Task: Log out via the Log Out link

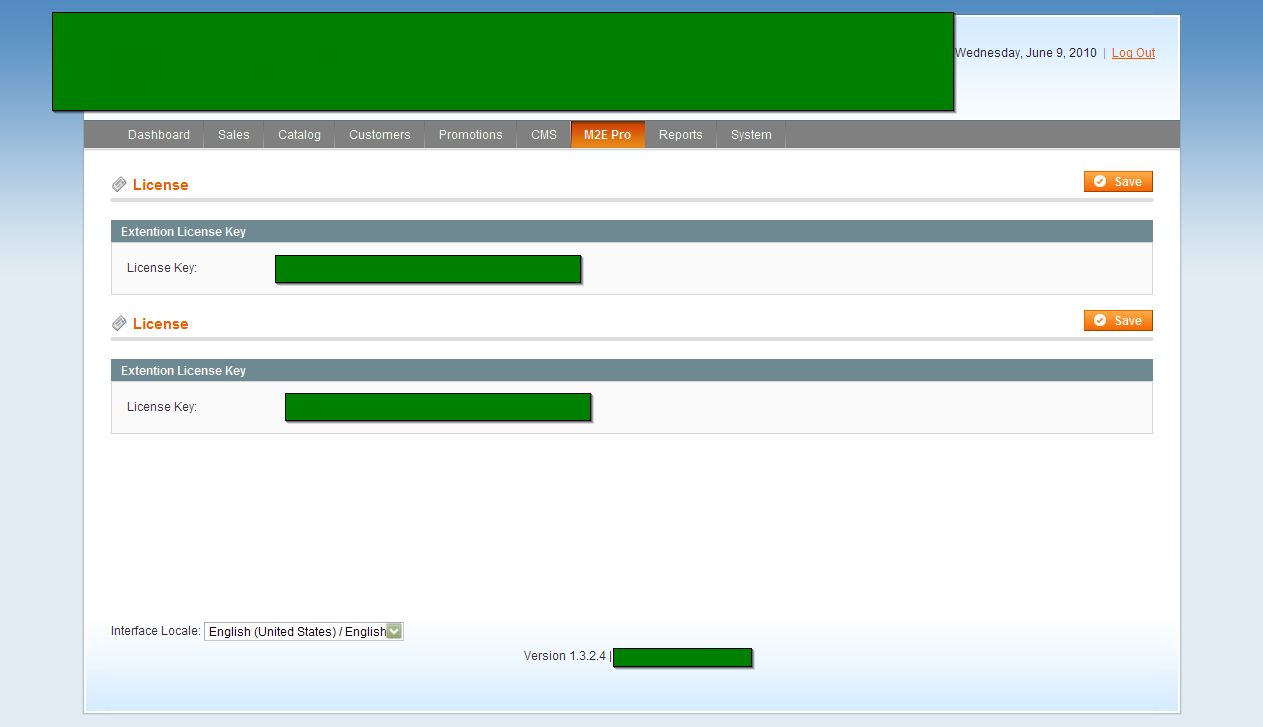Action: (x=1133, y=53)
